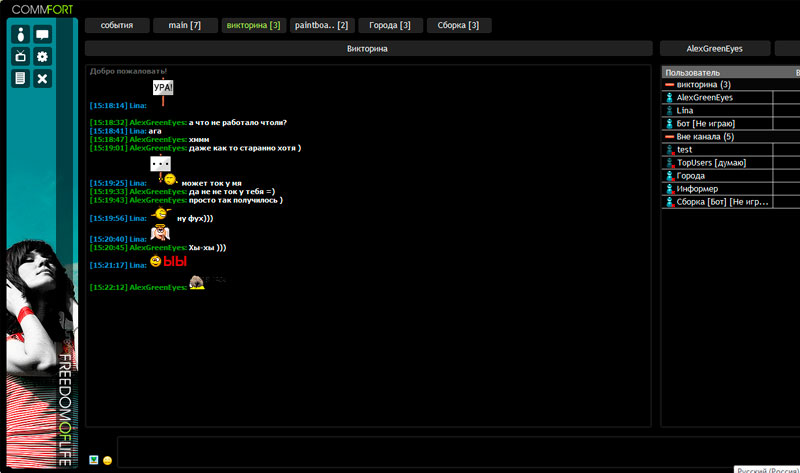Open the smiley emoji picker
Image resolution: width=800 pixels, height=473 pixels.
coord(108,460)
